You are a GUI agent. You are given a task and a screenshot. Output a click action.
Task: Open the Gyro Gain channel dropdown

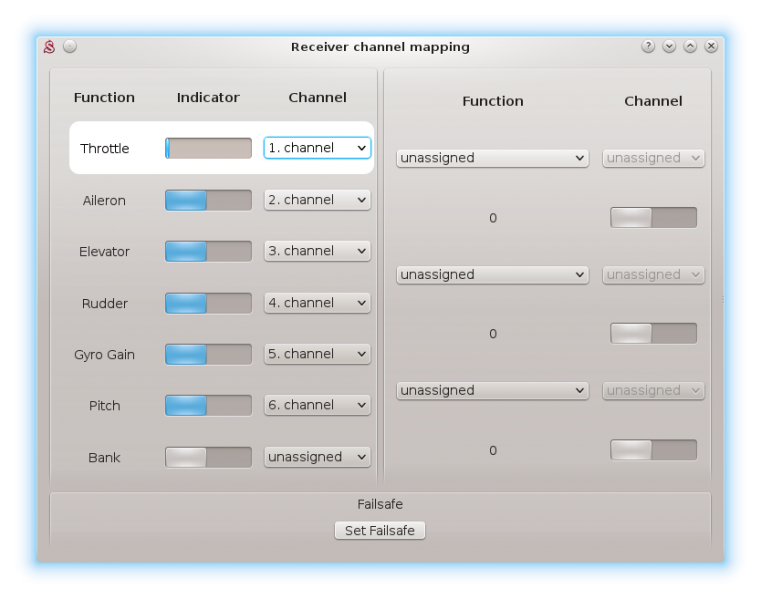(x=317, y=354)
